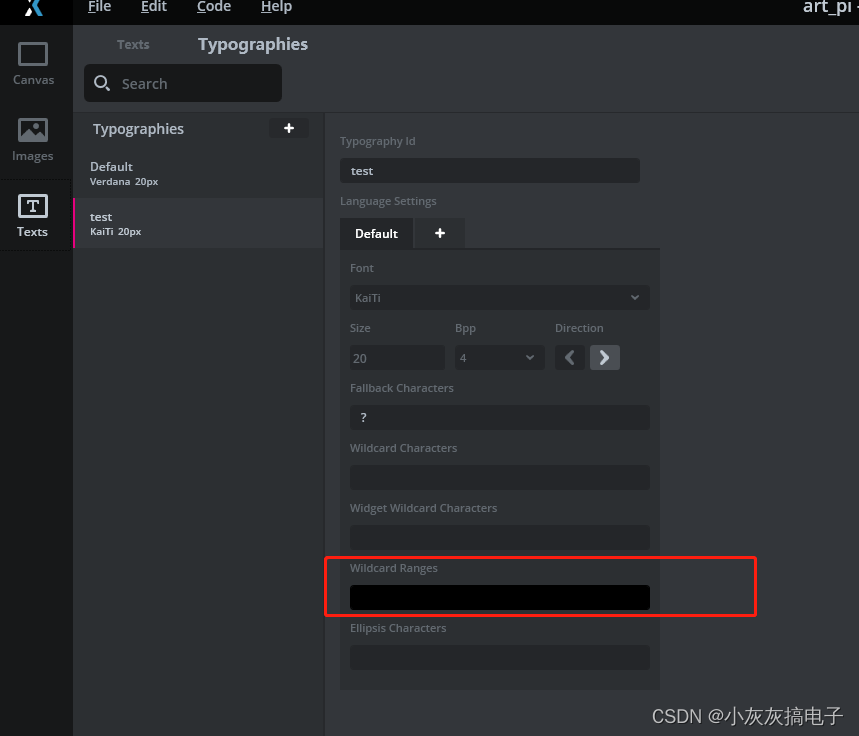Click the Typography Id field containing test
The width and height of the screenshot is (859, 736).
tap(490, 171)
